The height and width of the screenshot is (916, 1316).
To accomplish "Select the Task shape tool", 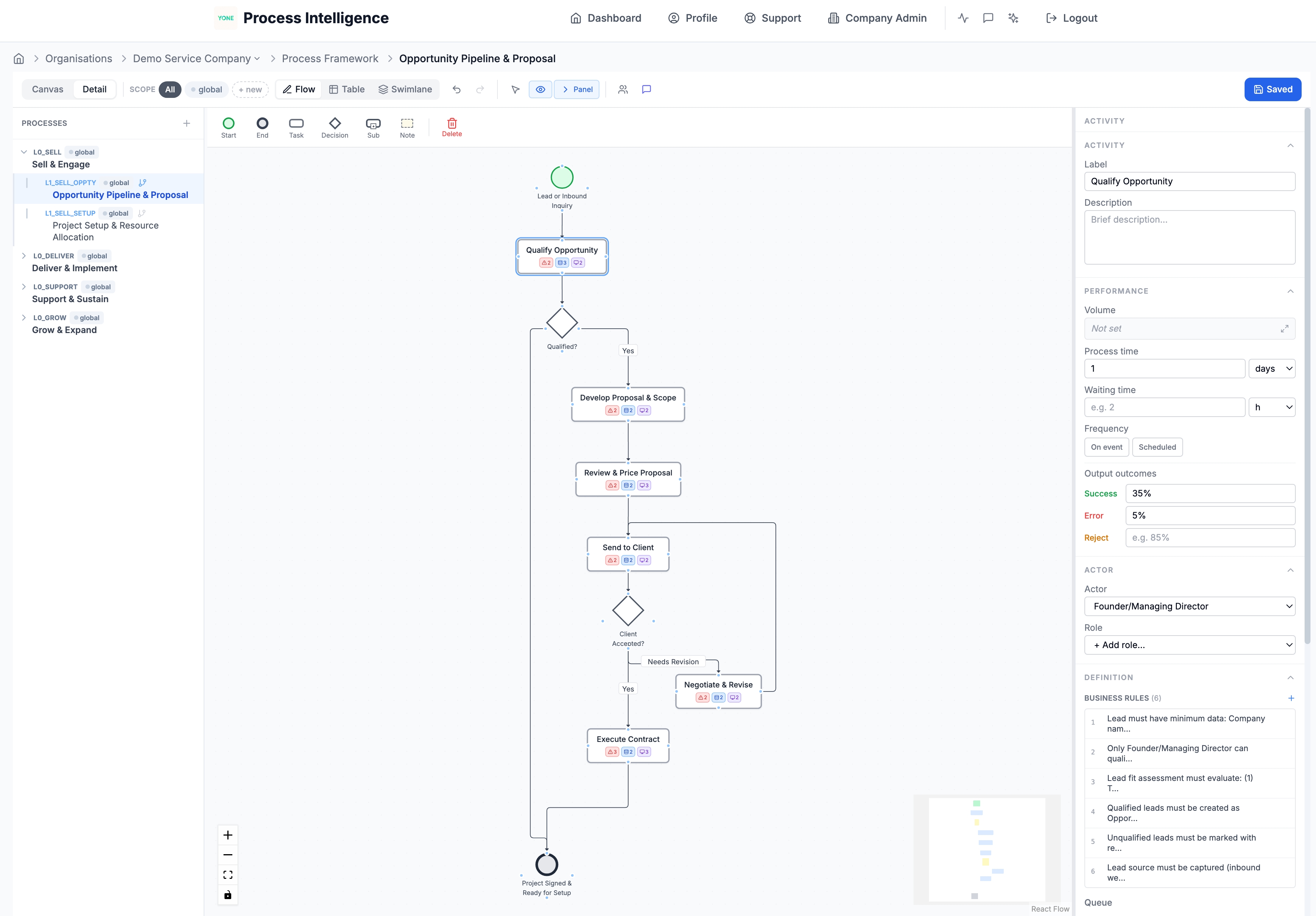I will [x=296, y=127].
